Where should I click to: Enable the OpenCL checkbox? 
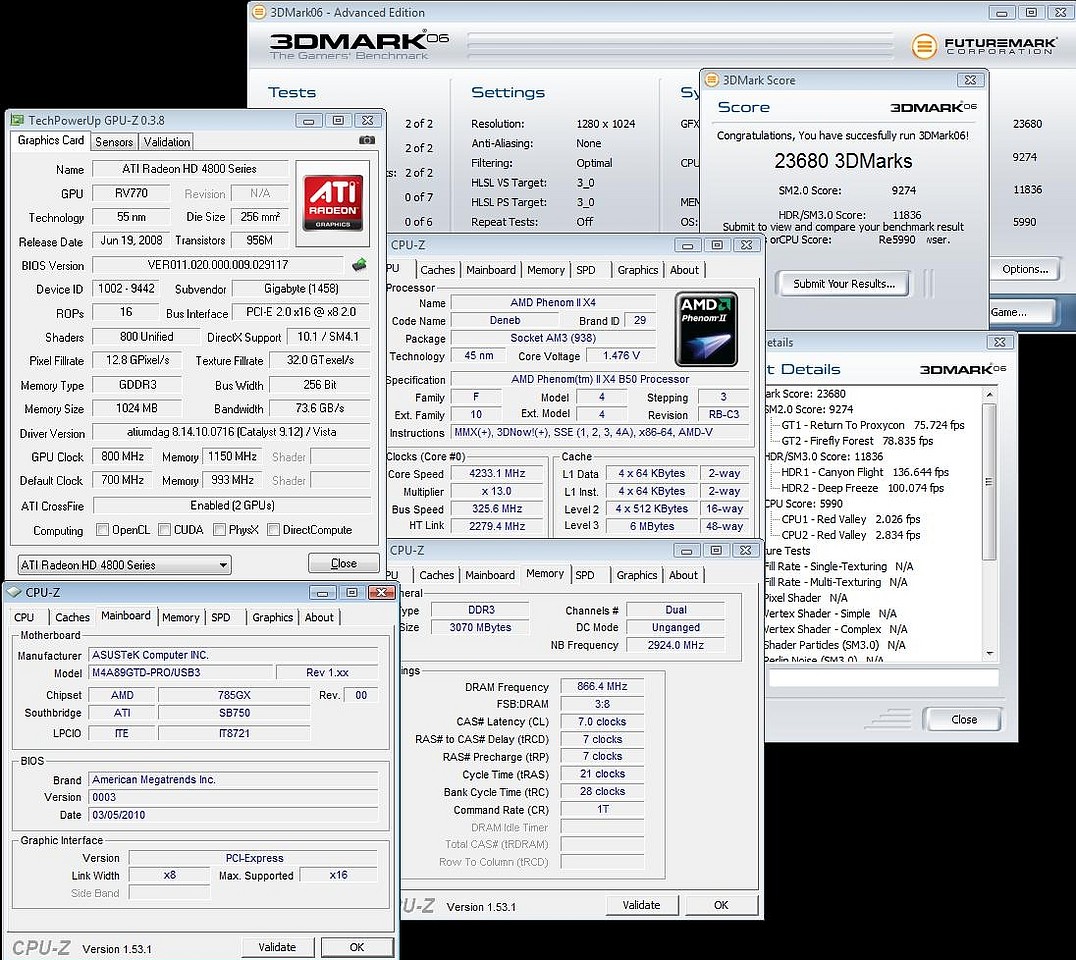[x=102, y=530]
